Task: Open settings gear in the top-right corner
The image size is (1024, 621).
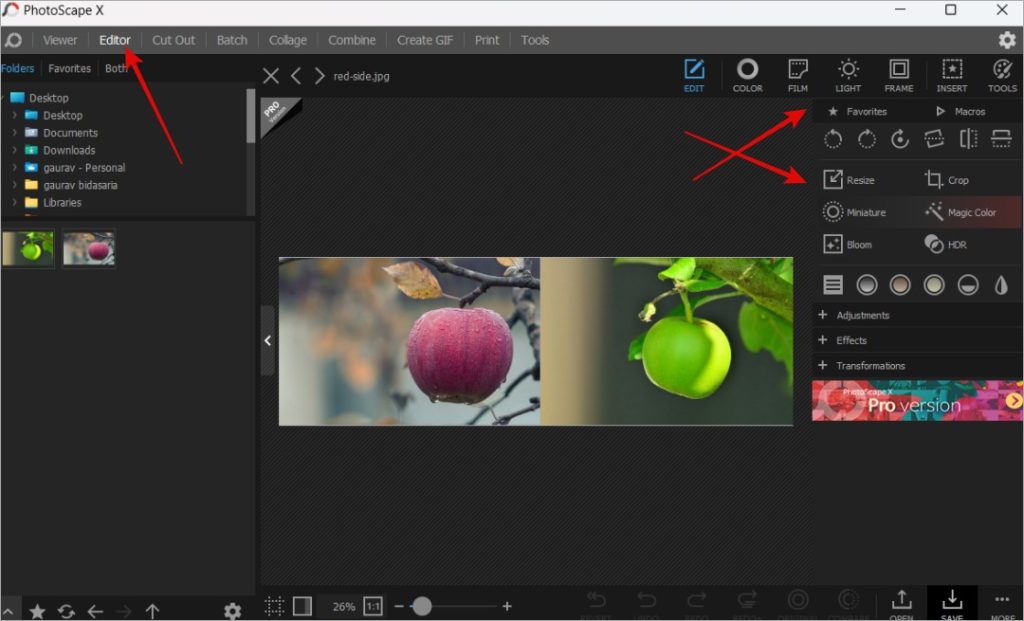Action: coord(1006,40)
